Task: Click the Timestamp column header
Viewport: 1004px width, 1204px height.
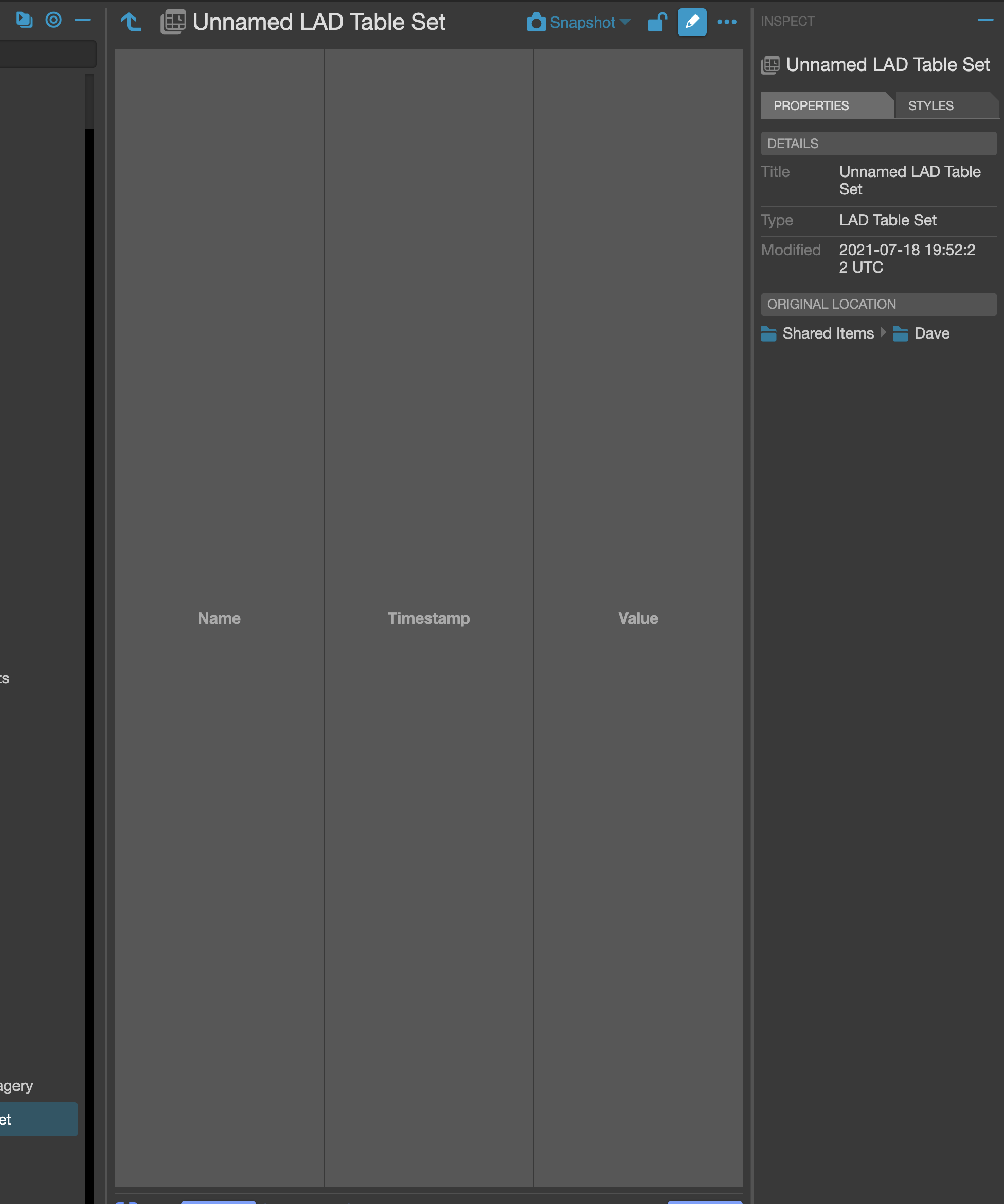Action: point(428,618)
